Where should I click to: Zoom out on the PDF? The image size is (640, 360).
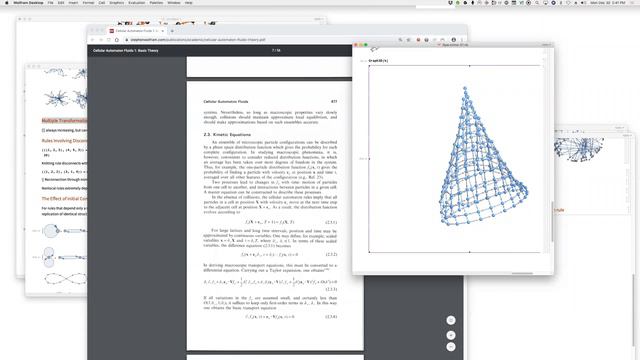click(x=451, y=347)
